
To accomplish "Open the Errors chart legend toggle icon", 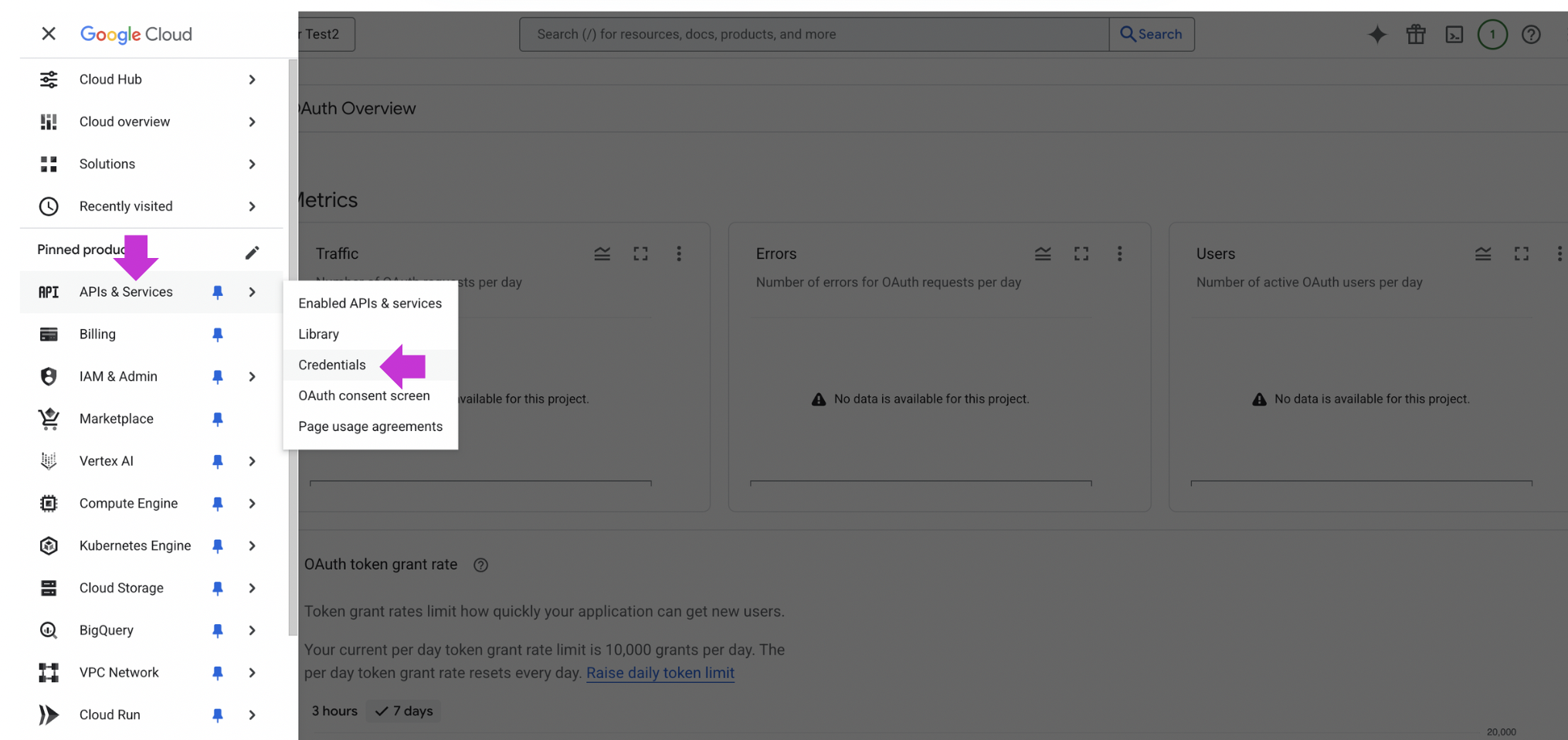I will (1043, 253).
